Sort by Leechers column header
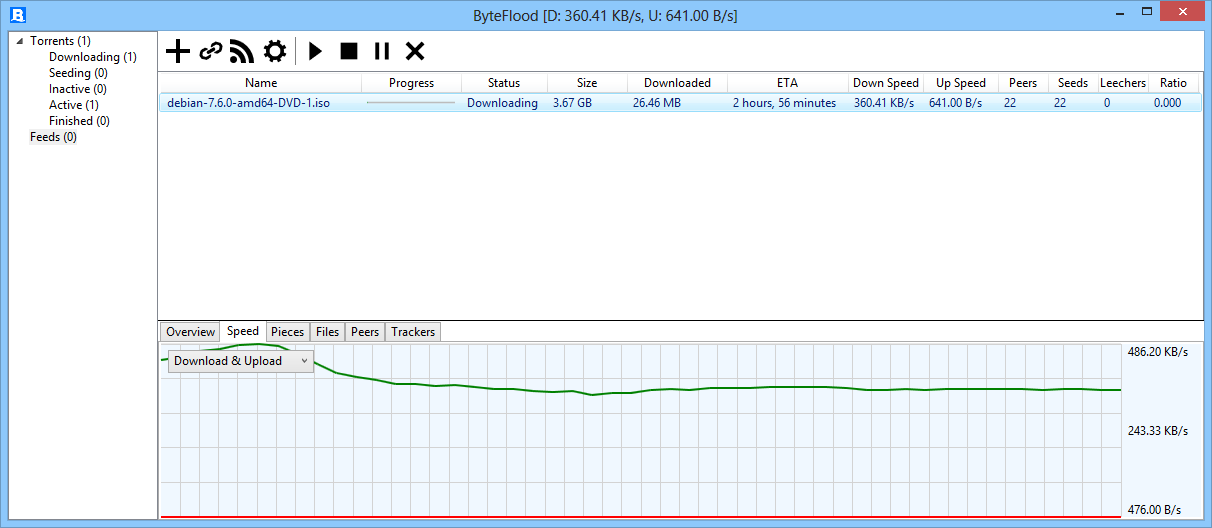Image resolution: width=1212 pixels, height=528 pixels. (1123, 83)
